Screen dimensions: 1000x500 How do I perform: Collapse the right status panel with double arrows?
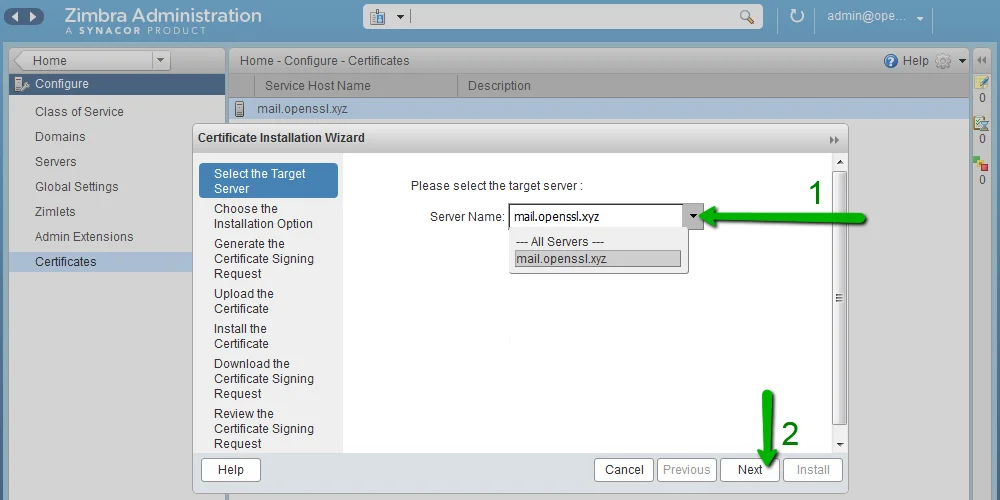point(982,61)
